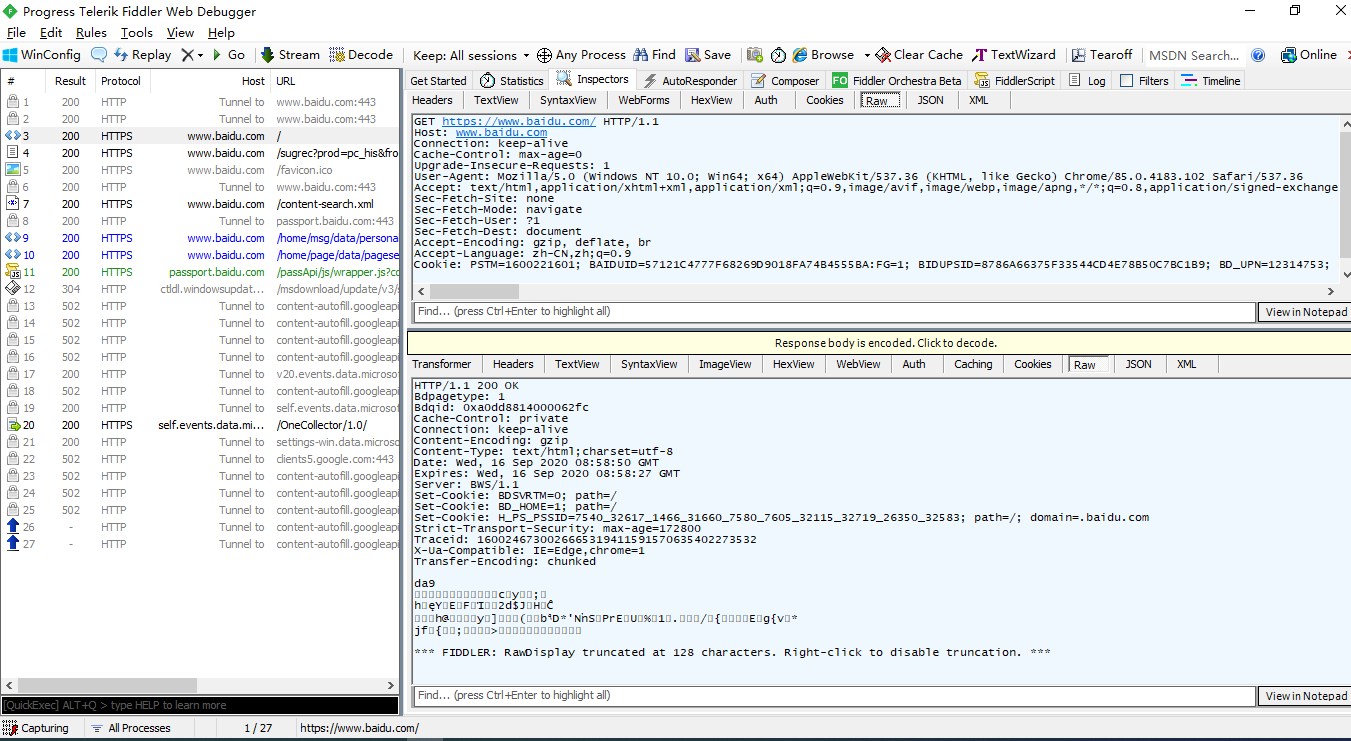Select request XML inspector tab
The height and width of the screenshot is (741, 1351).
click(978, 100)
